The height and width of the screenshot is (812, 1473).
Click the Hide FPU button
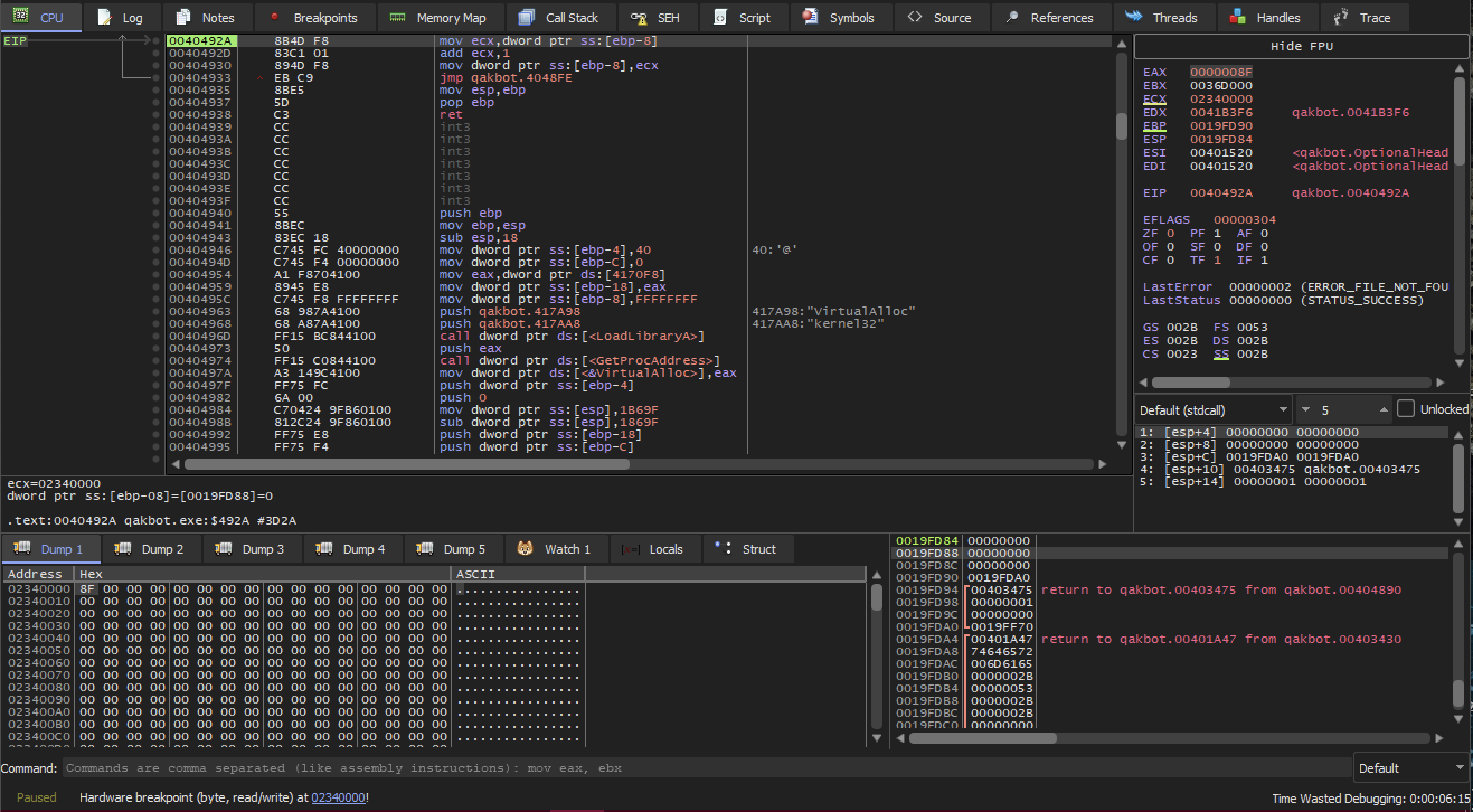1301,46
